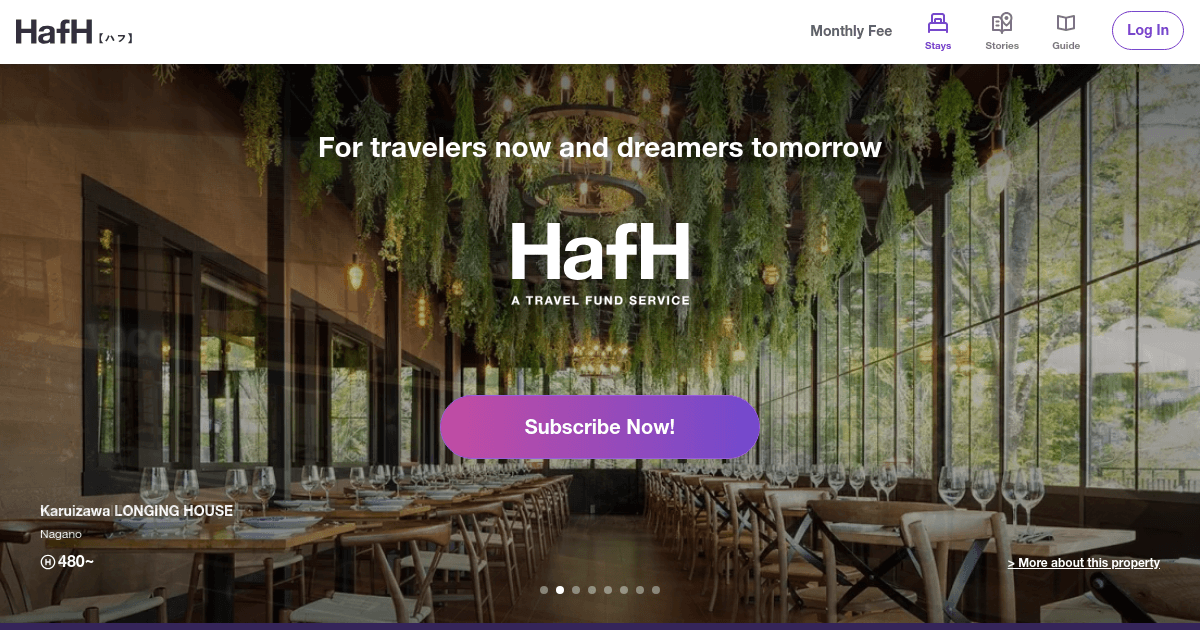
Task: Open the Stays bed icon
Action: click(938, 23)
